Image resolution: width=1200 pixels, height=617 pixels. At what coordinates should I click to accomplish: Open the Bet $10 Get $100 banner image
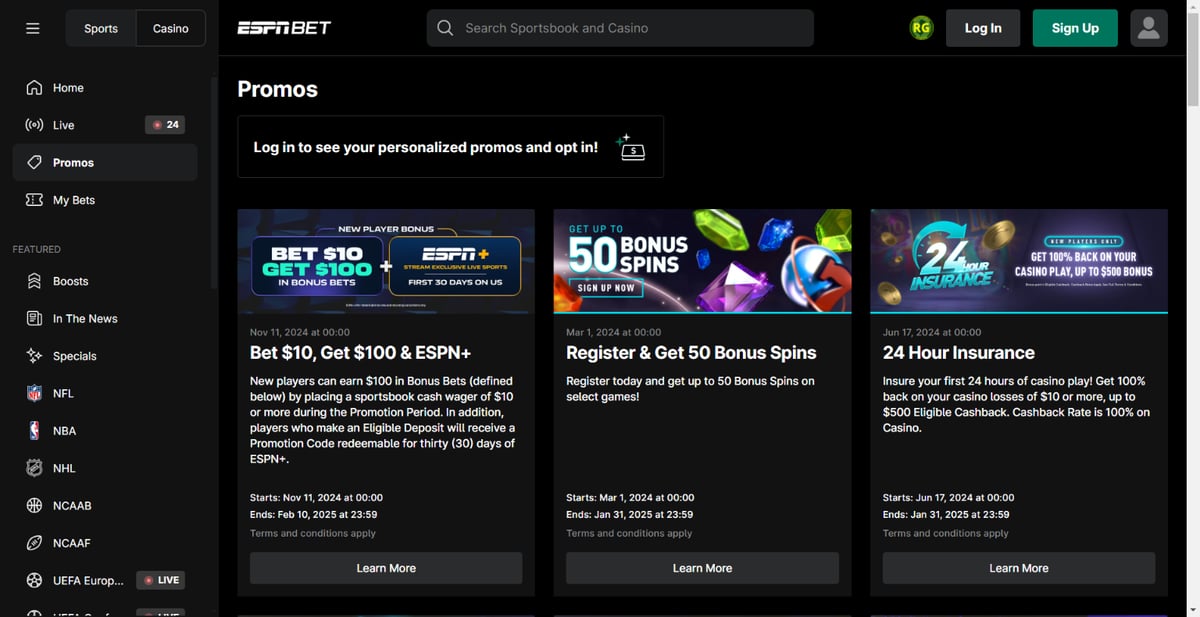(386, 261)
